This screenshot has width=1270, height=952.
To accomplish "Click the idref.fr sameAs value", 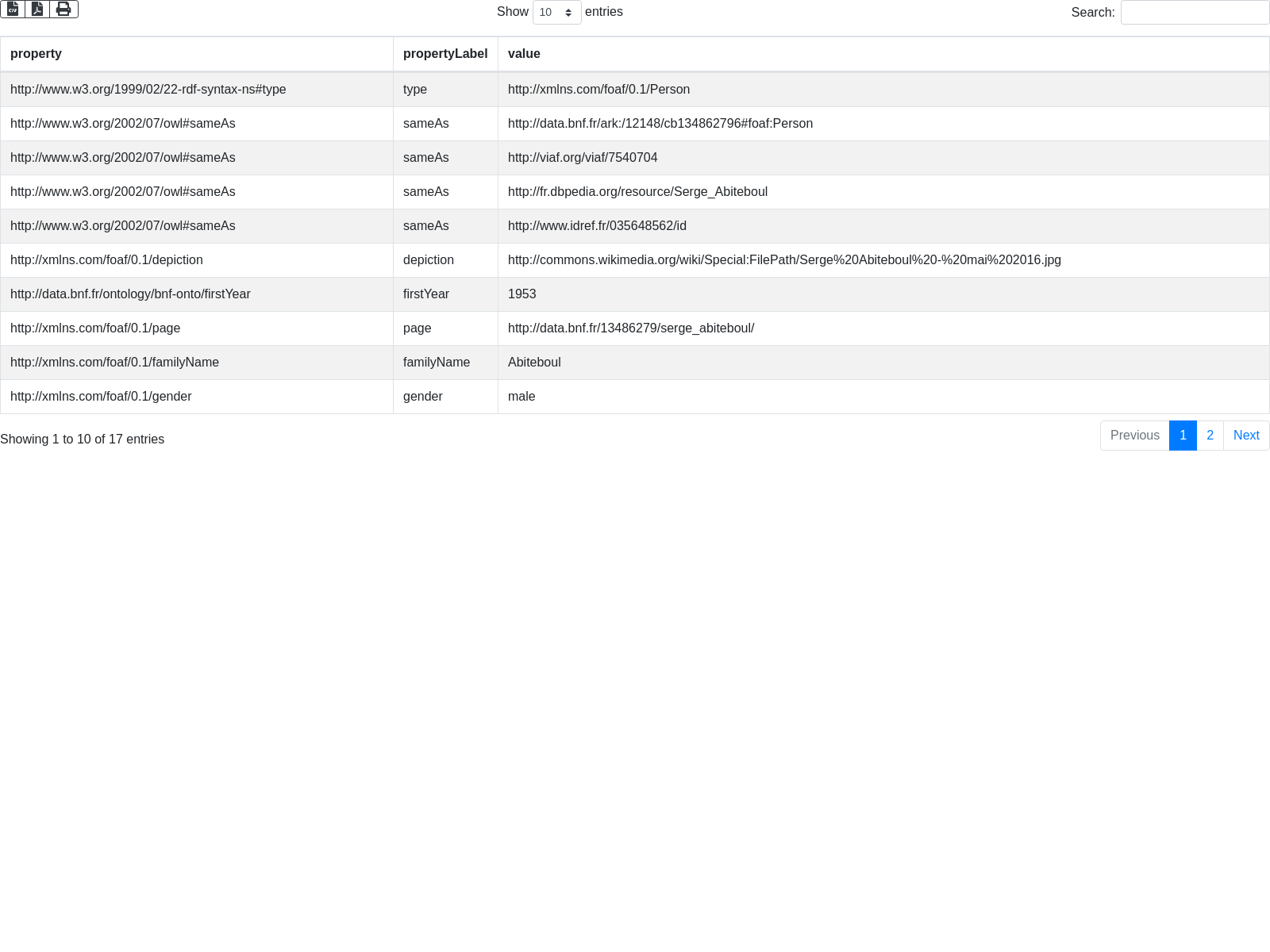I will (x=597, y=226).
